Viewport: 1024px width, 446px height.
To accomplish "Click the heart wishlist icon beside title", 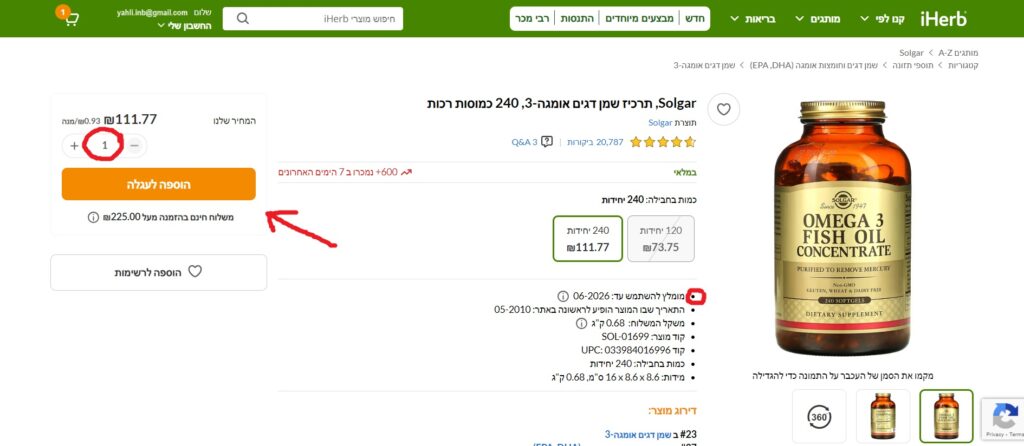I will click(x=724, y=110).
